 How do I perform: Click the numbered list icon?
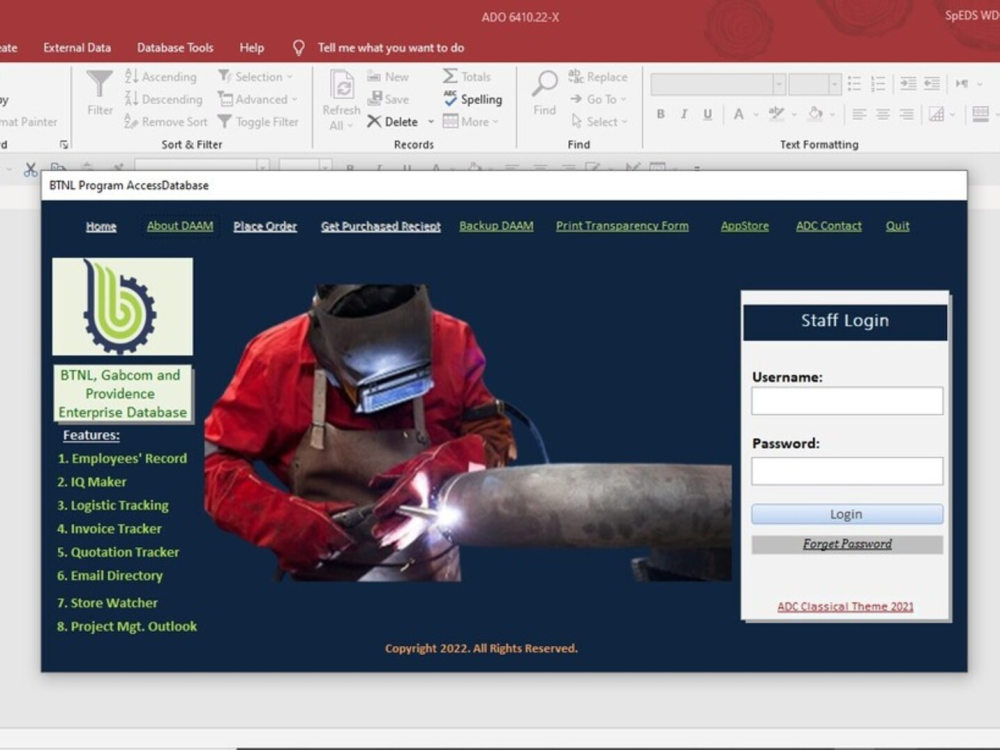[x=878, y=84]
